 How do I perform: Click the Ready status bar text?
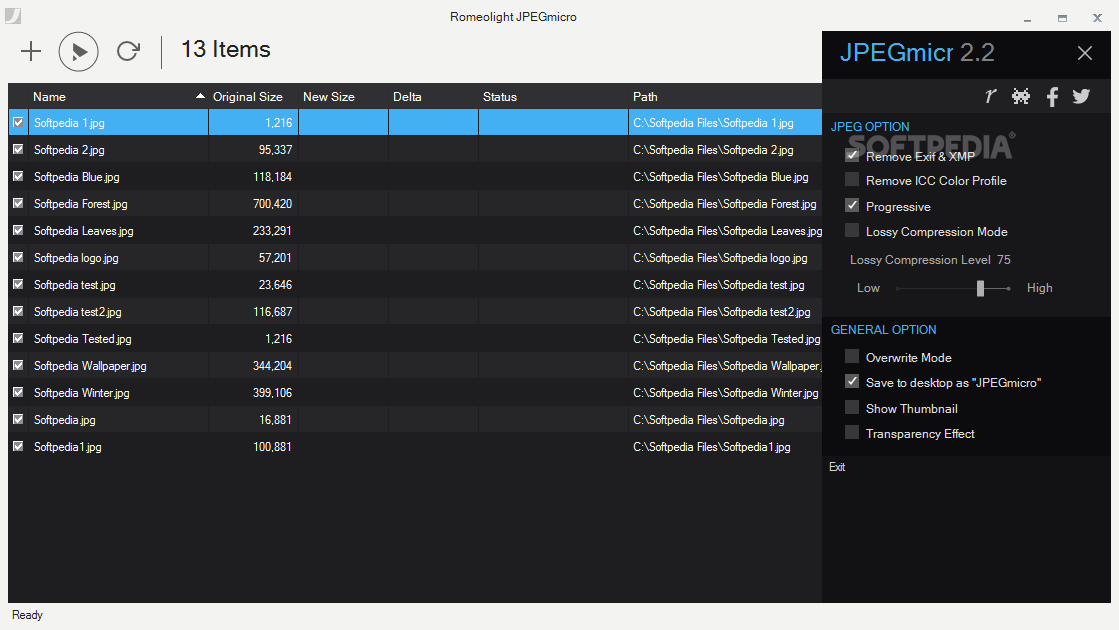click(27, 615)
